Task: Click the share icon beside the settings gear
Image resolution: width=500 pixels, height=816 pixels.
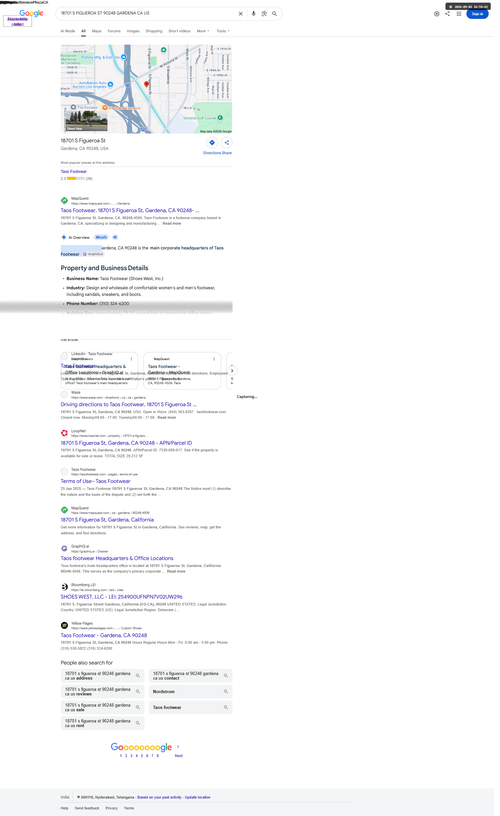Action: [x=447, y=14]
